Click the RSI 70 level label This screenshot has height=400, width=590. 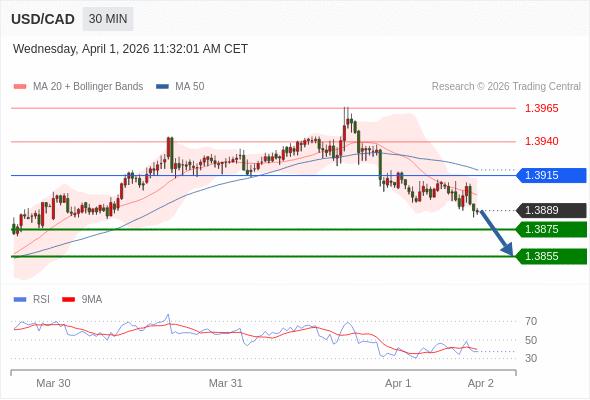531,321
